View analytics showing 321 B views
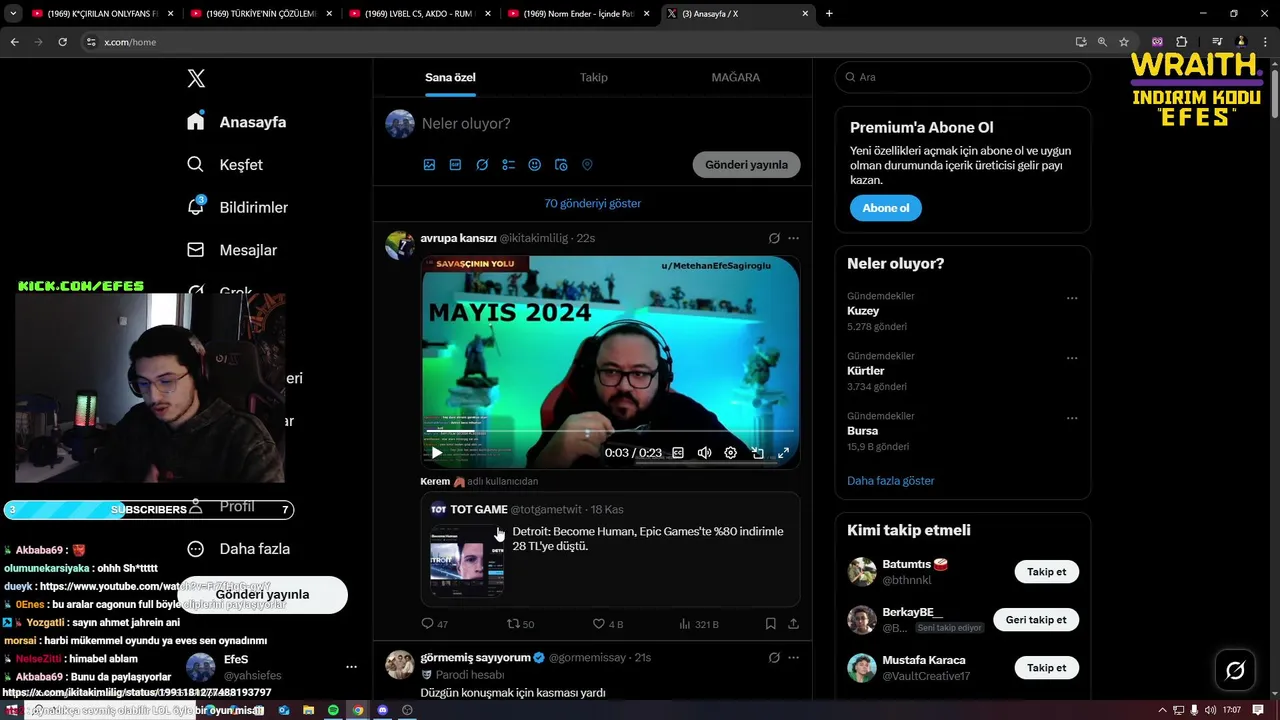Image resolution: width=1280 pixels, height=720 pixels. [699, 624]
